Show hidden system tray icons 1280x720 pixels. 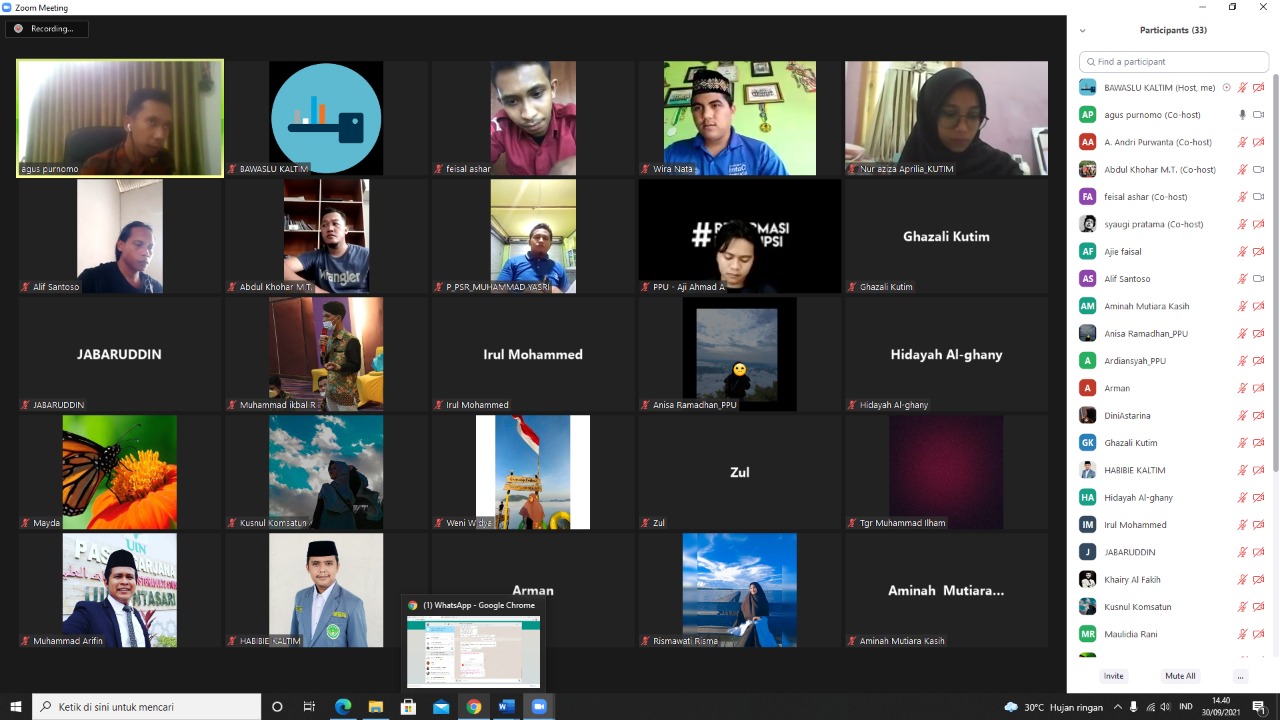click(1118, 707)
